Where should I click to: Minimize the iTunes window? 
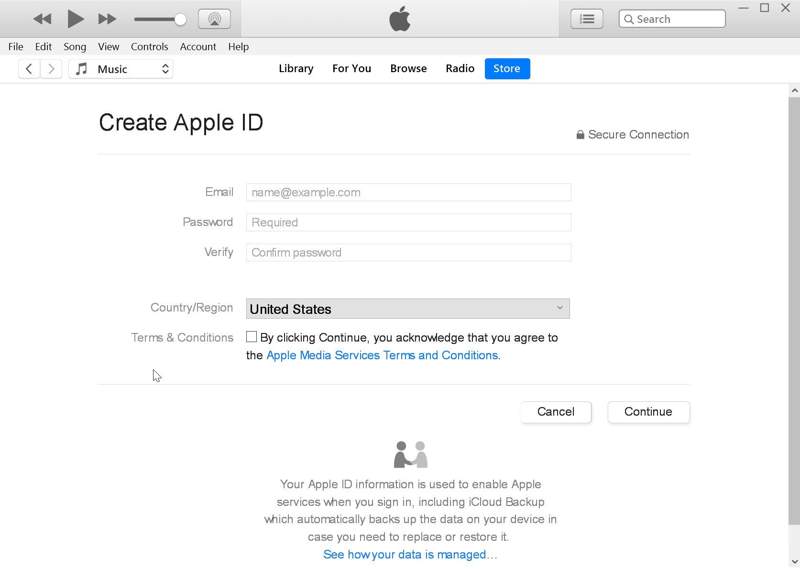(x=743, y=8)
